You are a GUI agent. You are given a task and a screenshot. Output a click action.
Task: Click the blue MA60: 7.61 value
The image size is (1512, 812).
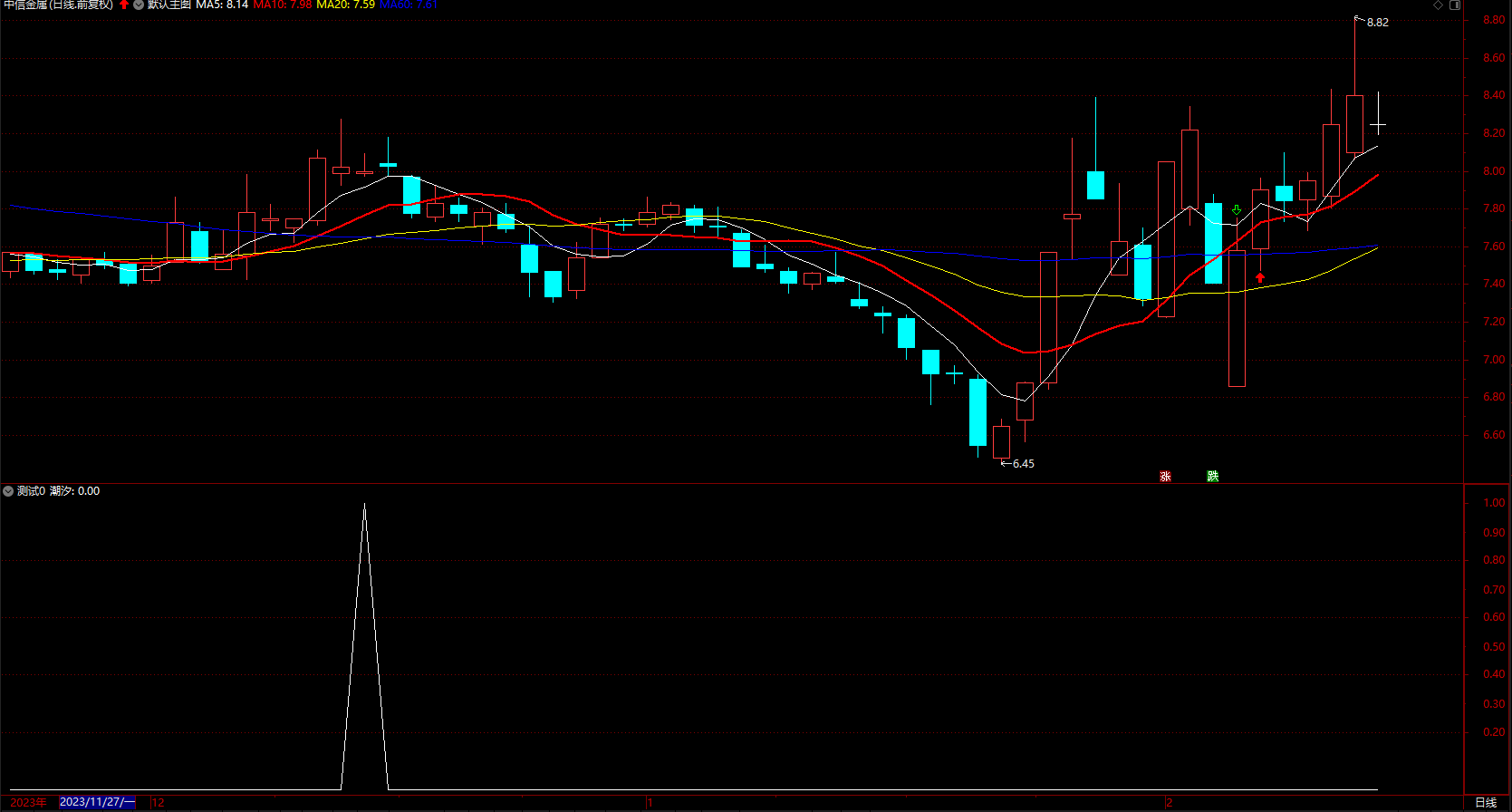pos(409,5)
